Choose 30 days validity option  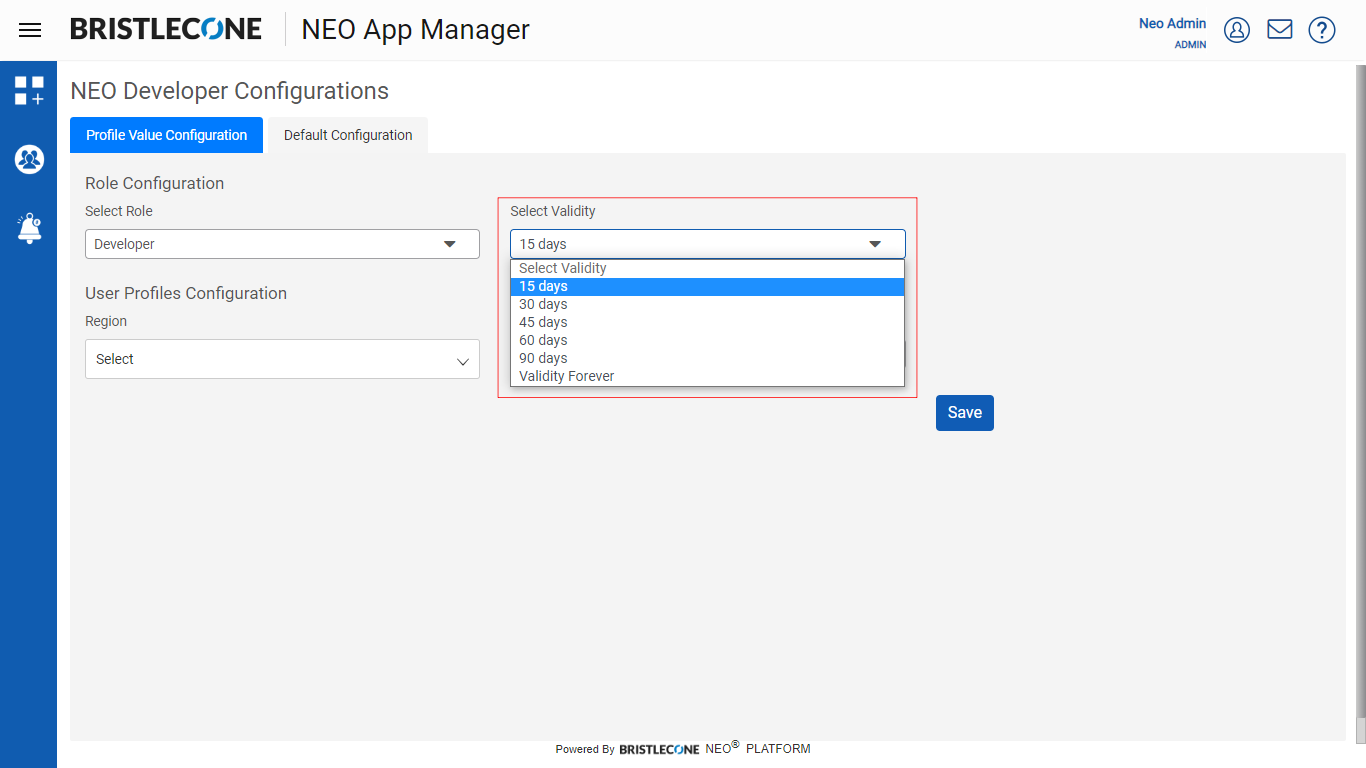click(708, 304)
